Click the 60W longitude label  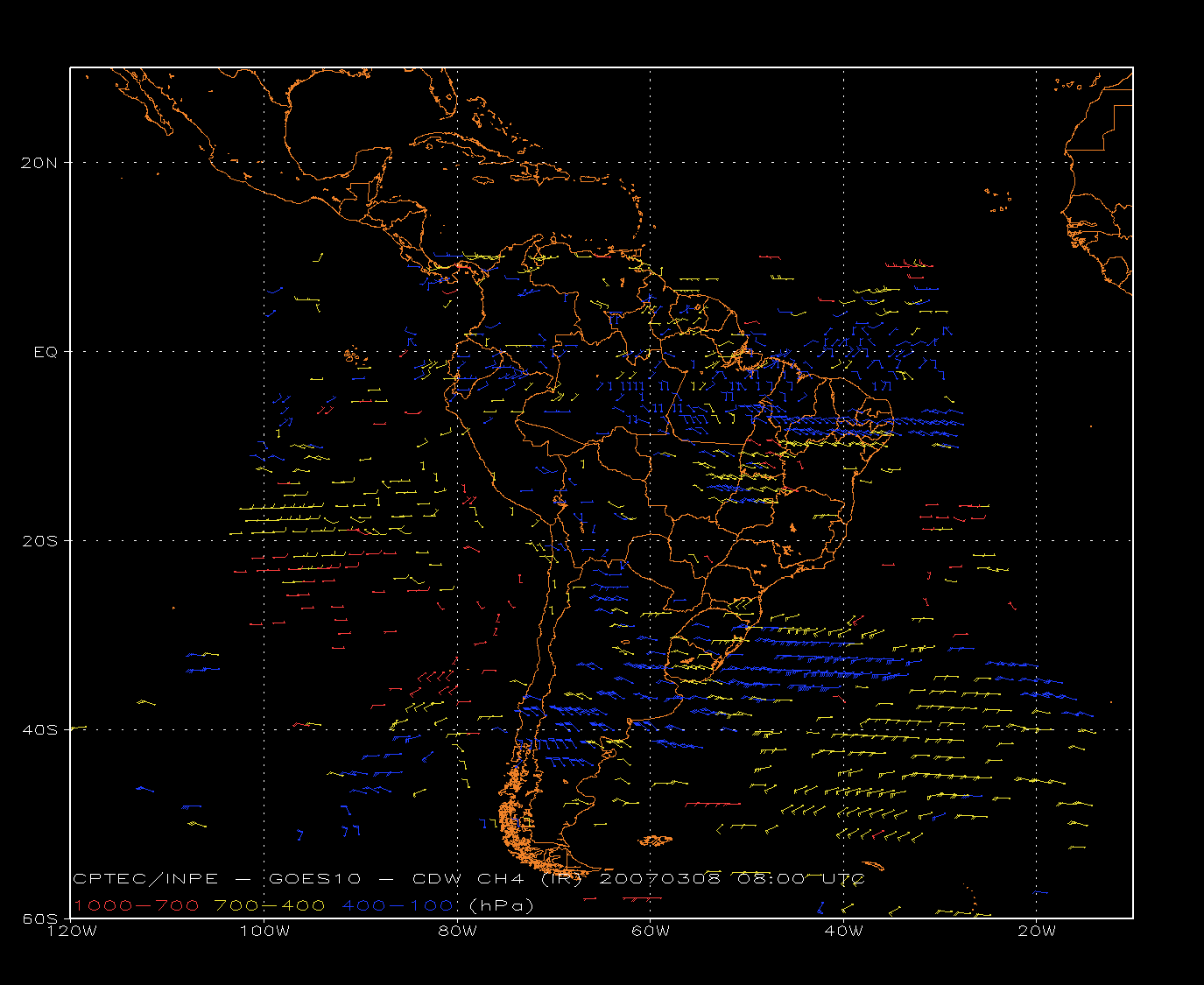pos(651,931)
